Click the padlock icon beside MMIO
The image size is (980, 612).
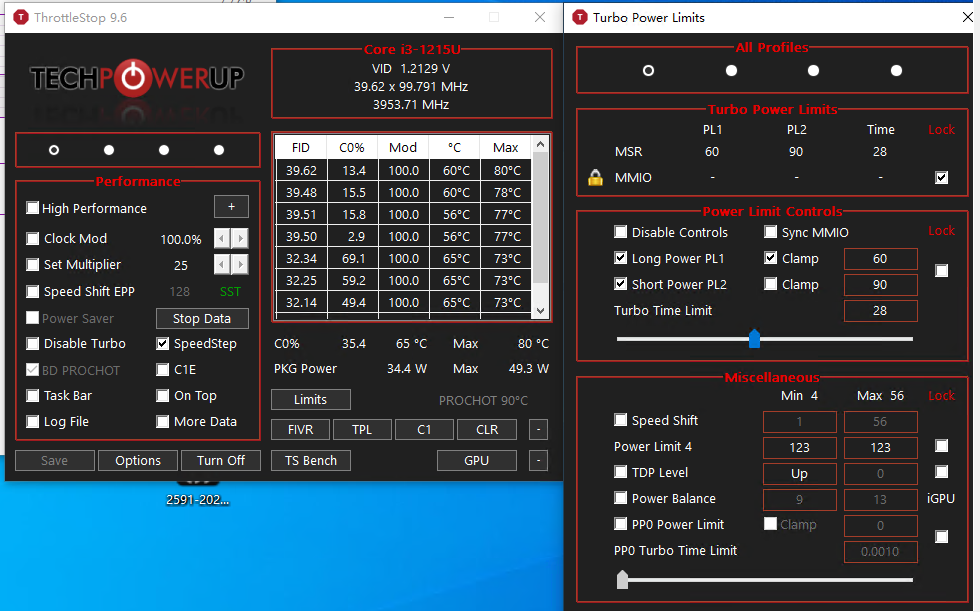click(595, 178)
